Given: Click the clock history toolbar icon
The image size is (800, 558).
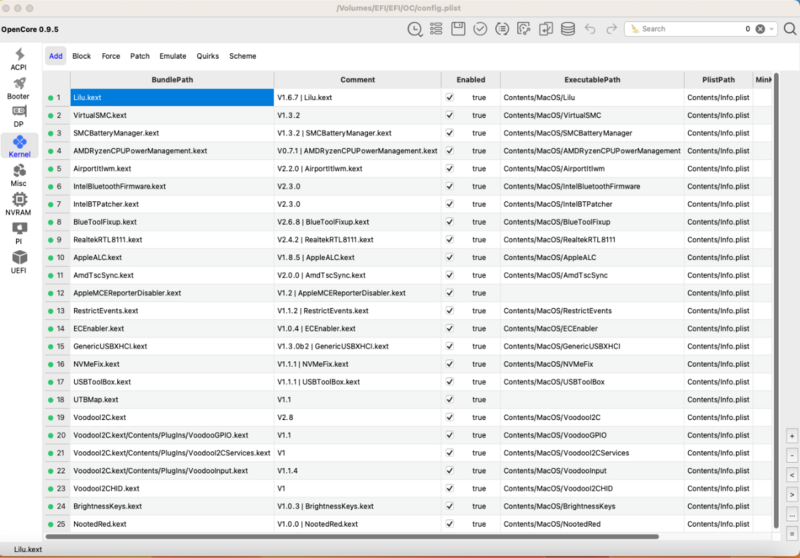Looking at the screenshot, I should point(415,29).
